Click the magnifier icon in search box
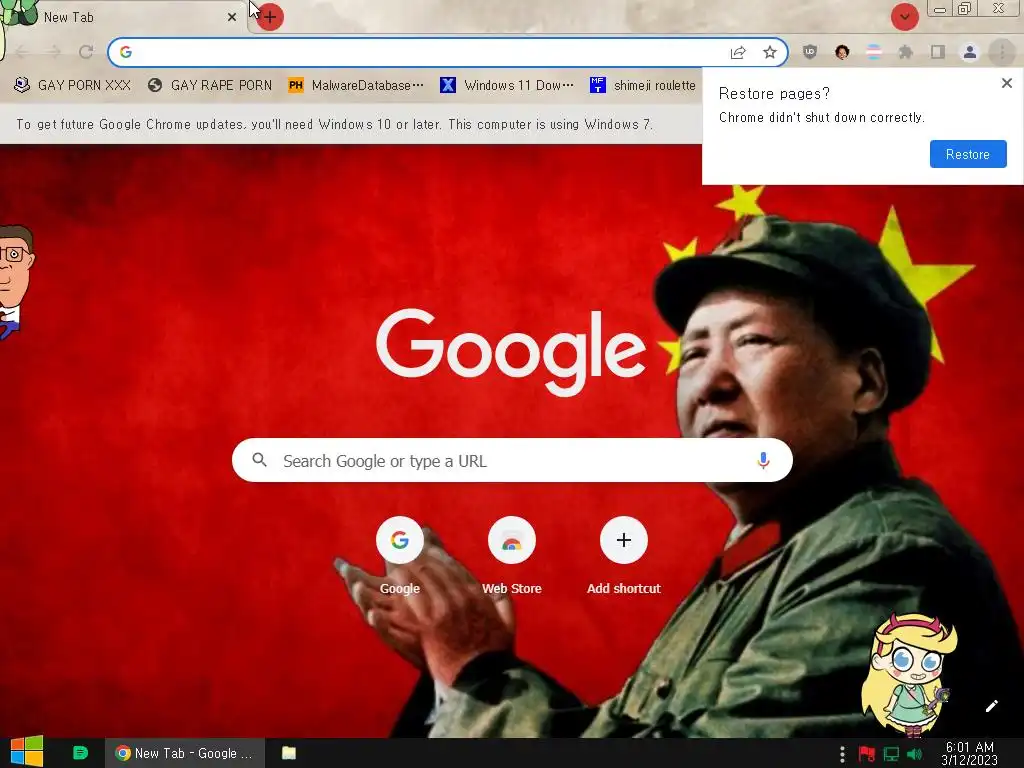 point(259,460)
